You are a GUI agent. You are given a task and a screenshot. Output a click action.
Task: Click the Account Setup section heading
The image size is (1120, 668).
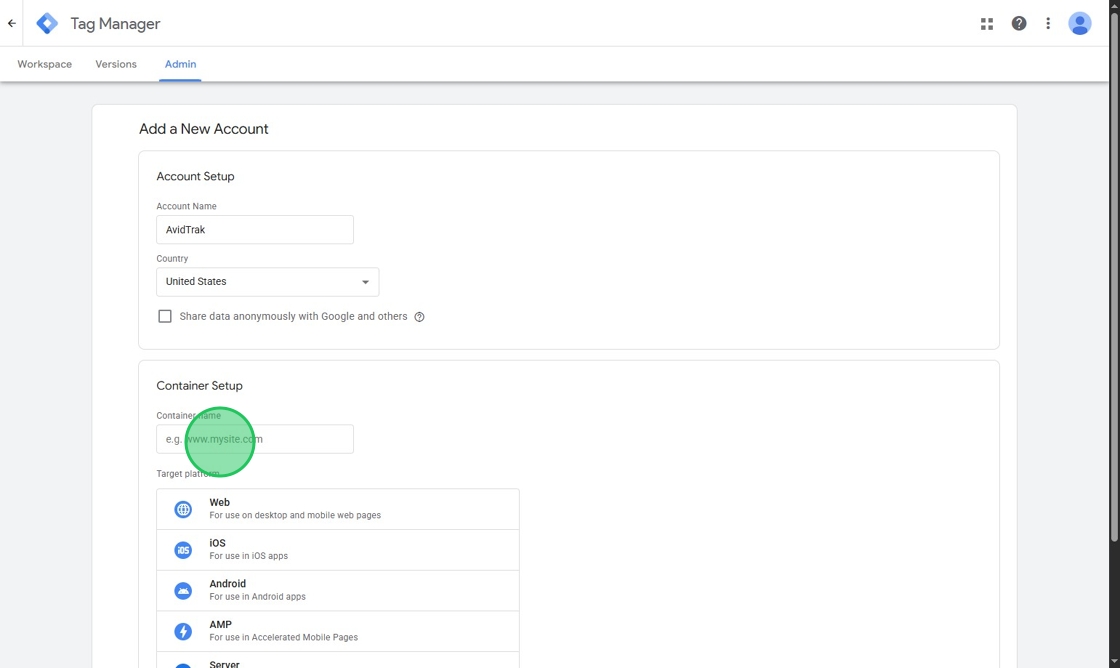(195, 176)
